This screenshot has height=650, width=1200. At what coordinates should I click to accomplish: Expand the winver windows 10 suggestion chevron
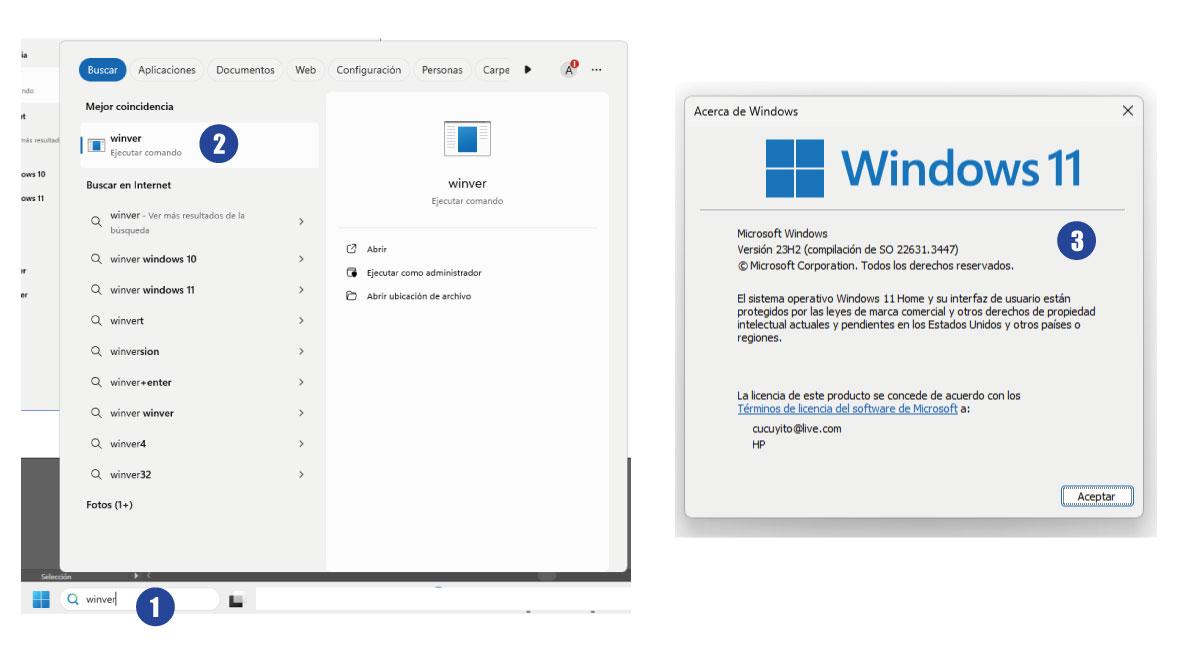(301, 259)
